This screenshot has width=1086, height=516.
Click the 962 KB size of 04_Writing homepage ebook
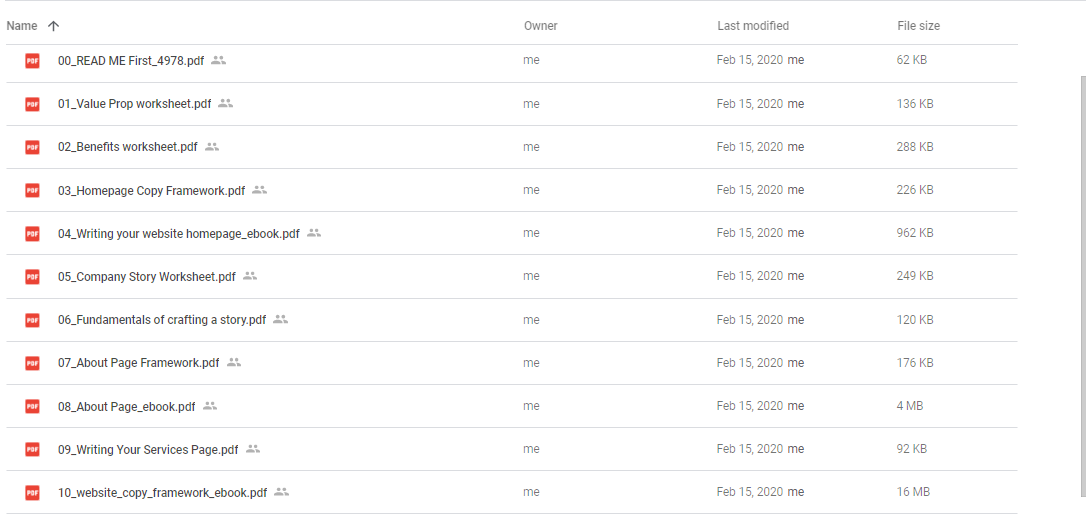(x=914, y=233)
